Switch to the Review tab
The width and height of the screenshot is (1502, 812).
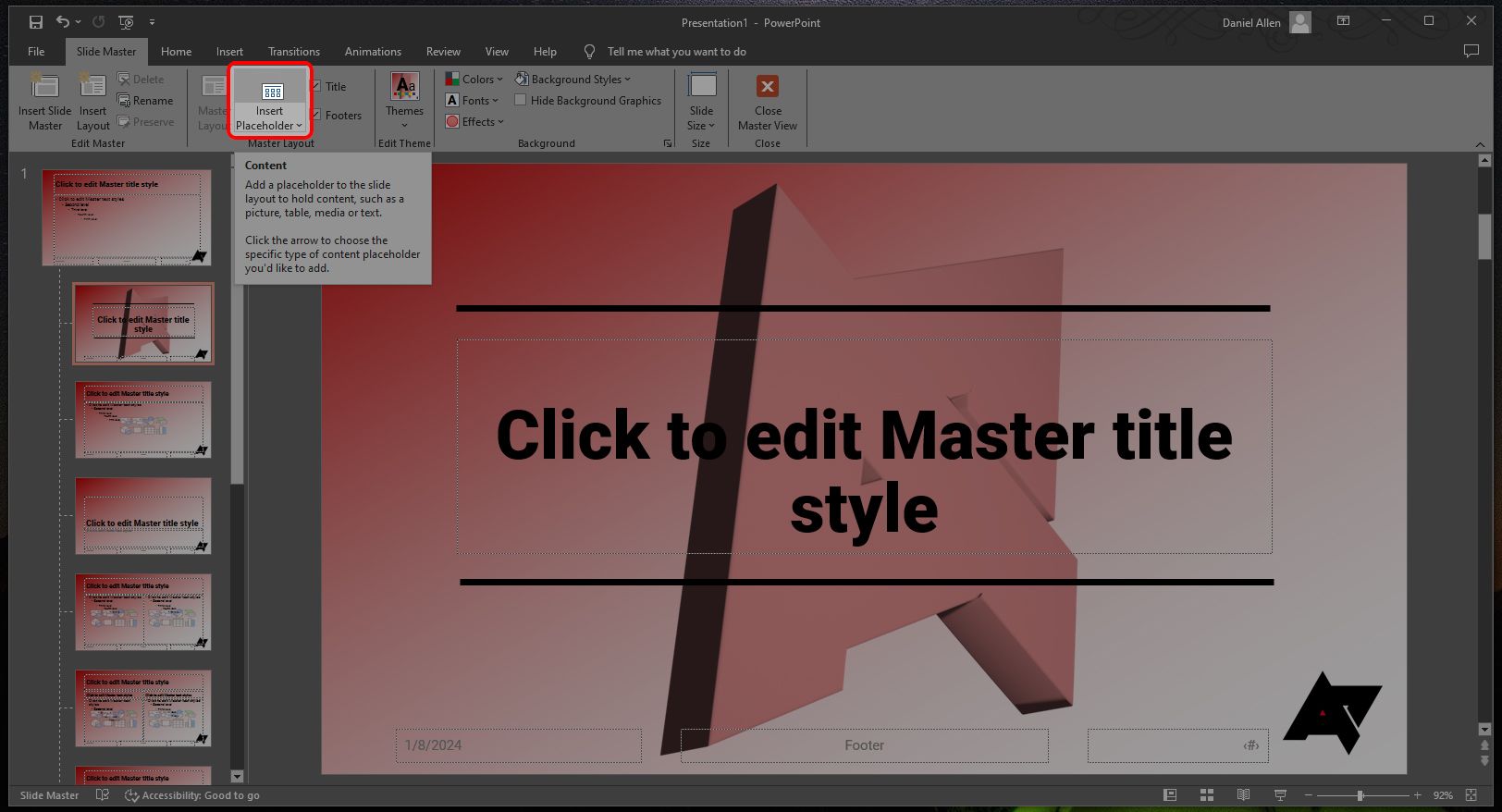(x=443, y=52)
